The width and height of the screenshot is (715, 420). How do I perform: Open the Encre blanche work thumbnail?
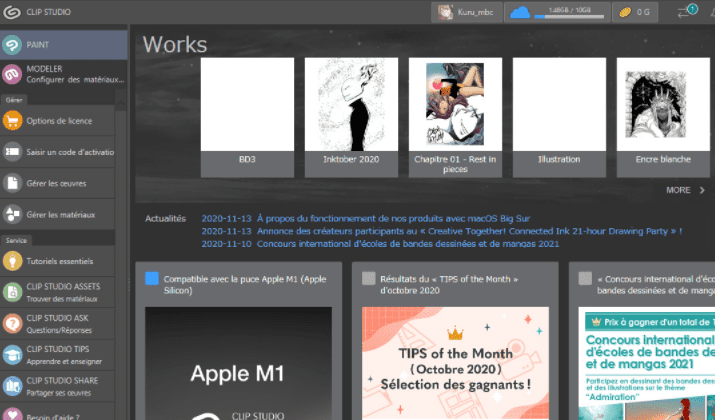point(663,104)
